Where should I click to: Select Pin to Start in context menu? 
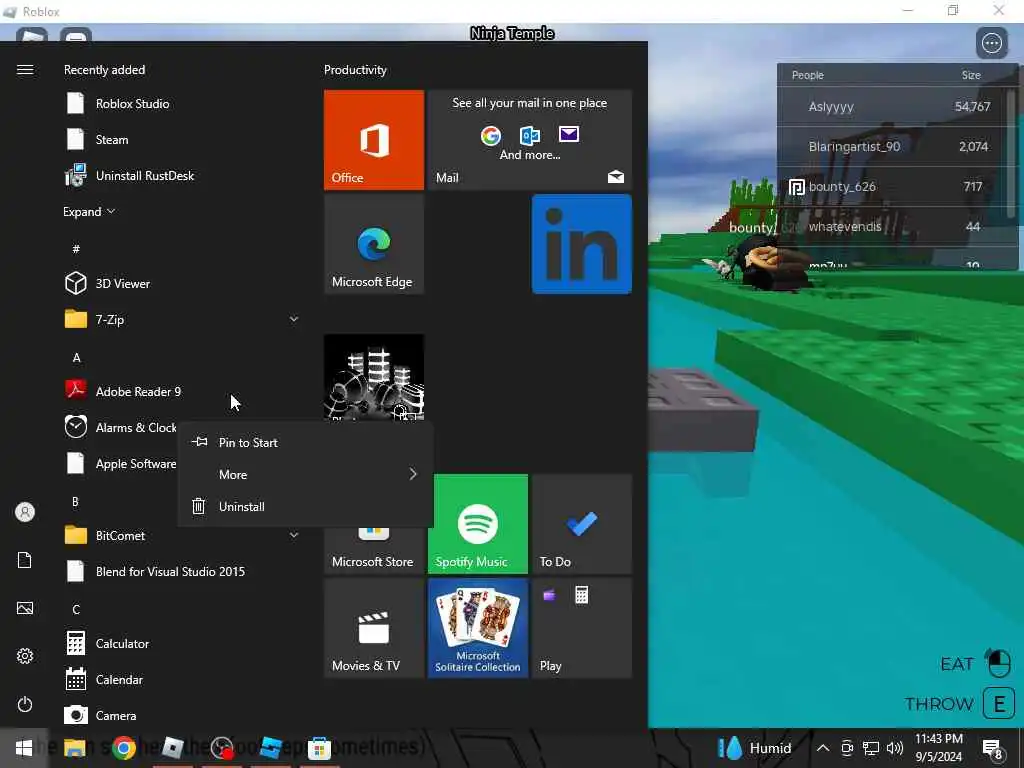[306, 443]
